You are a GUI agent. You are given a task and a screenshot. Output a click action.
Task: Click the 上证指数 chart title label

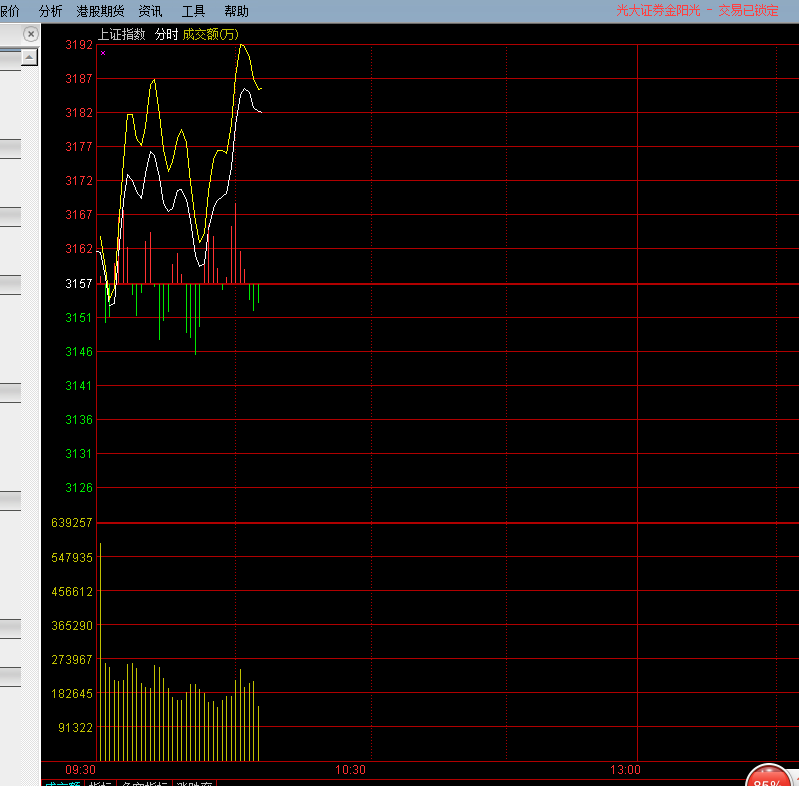tap(121, 34)
